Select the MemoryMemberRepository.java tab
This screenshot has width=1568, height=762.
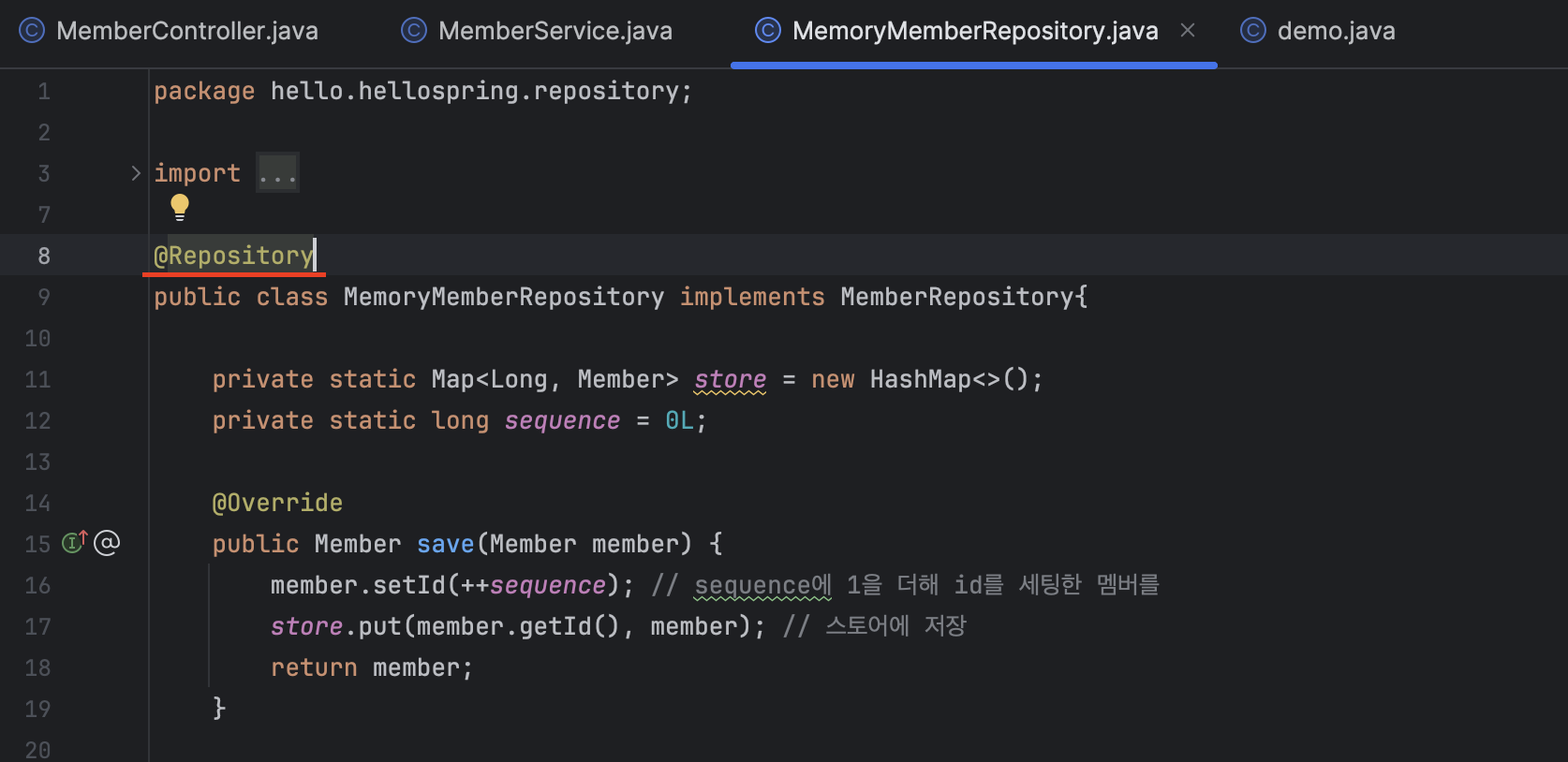point(974,31)
